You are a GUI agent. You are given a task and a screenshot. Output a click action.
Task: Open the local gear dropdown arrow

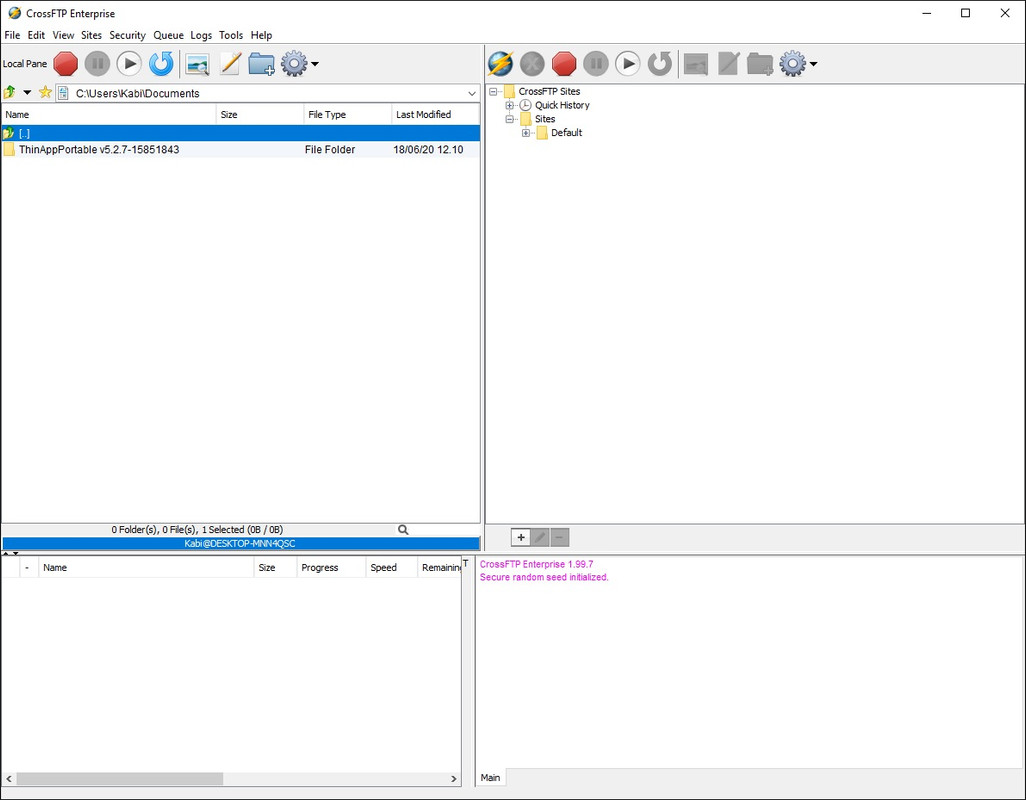tap(315, 64)
